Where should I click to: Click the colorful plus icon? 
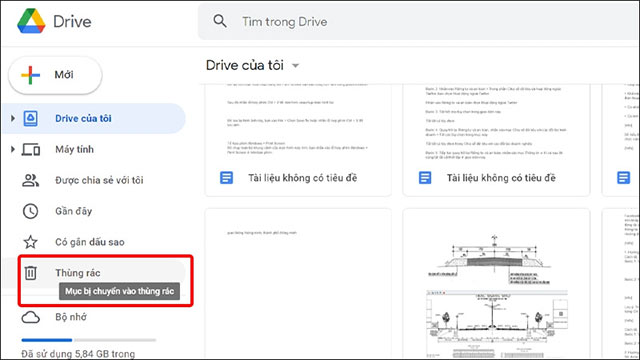[x=31, y=75]
